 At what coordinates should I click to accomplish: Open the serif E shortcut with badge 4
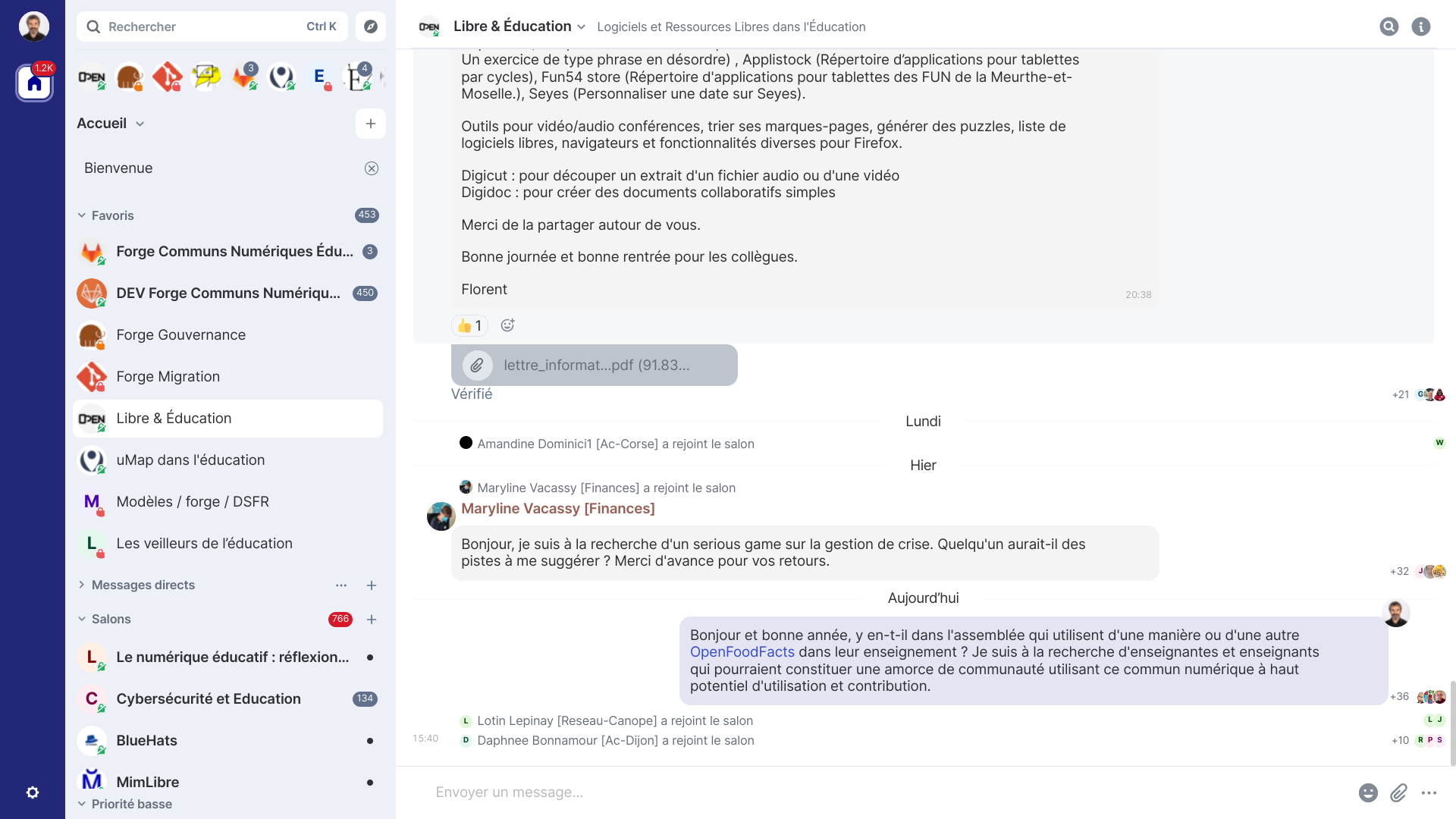click(x=357, y=77)
